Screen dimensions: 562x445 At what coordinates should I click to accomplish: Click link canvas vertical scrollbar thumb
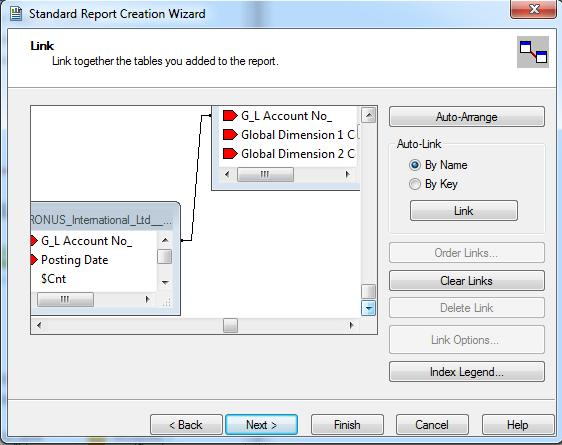coord(368,291)
